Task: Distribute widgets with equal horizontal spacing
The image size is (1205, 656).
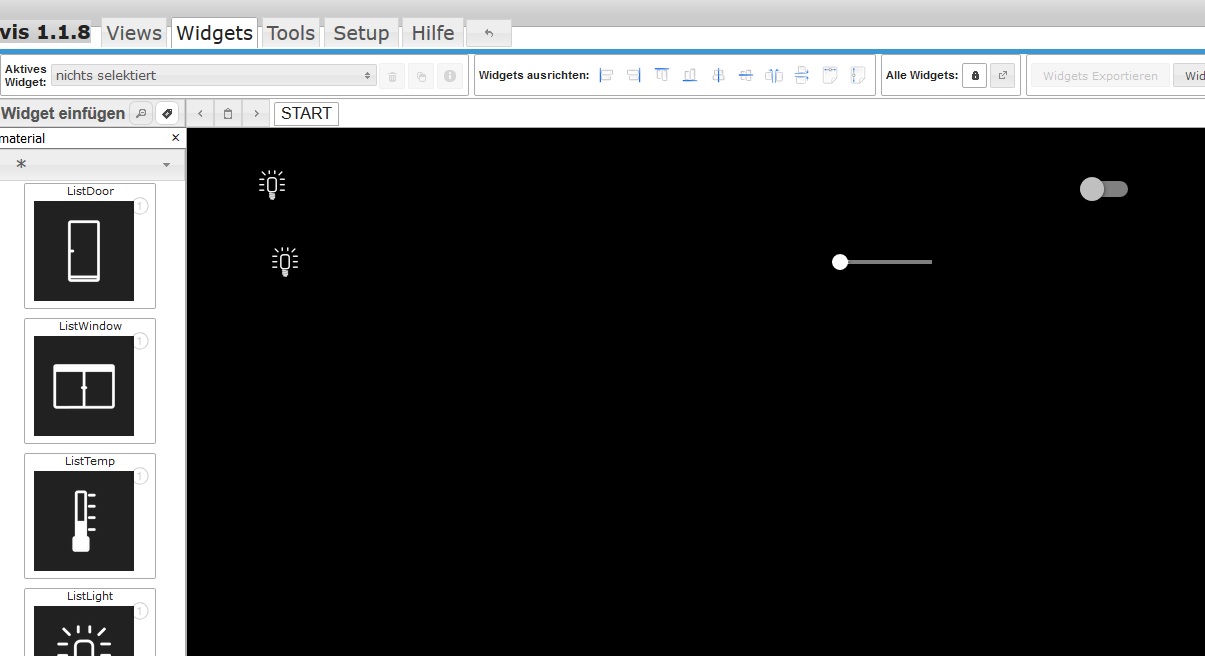Action: point(773,75)
